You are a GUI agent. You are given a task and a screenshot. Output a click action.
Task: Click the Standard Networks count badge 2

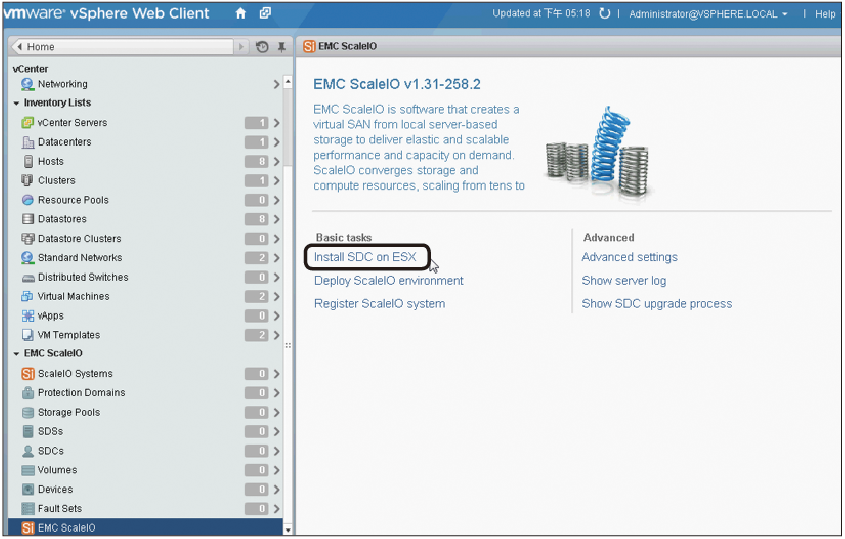[257, 258]
